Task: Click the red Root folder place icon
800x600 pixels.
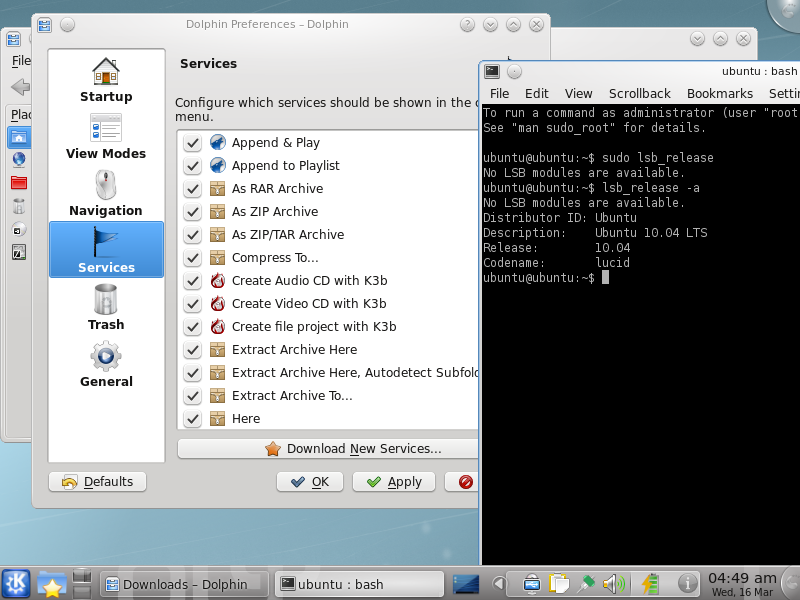Action: coord(18,182)
